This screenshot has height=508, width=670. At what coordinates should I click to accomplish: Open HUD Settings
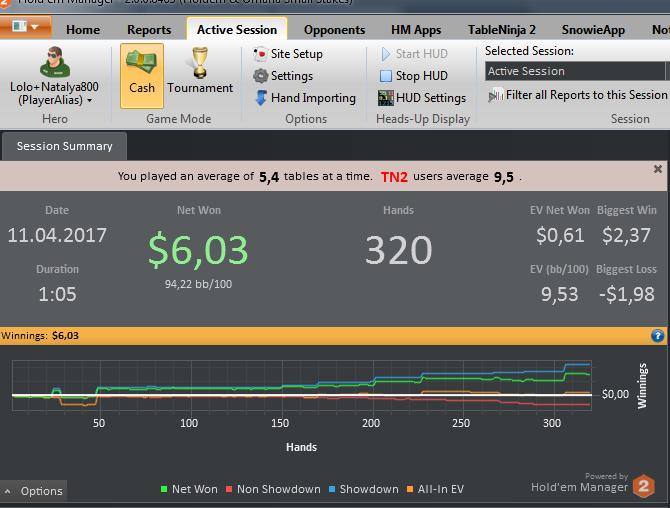pyautogui.click(x=431, y=98)
